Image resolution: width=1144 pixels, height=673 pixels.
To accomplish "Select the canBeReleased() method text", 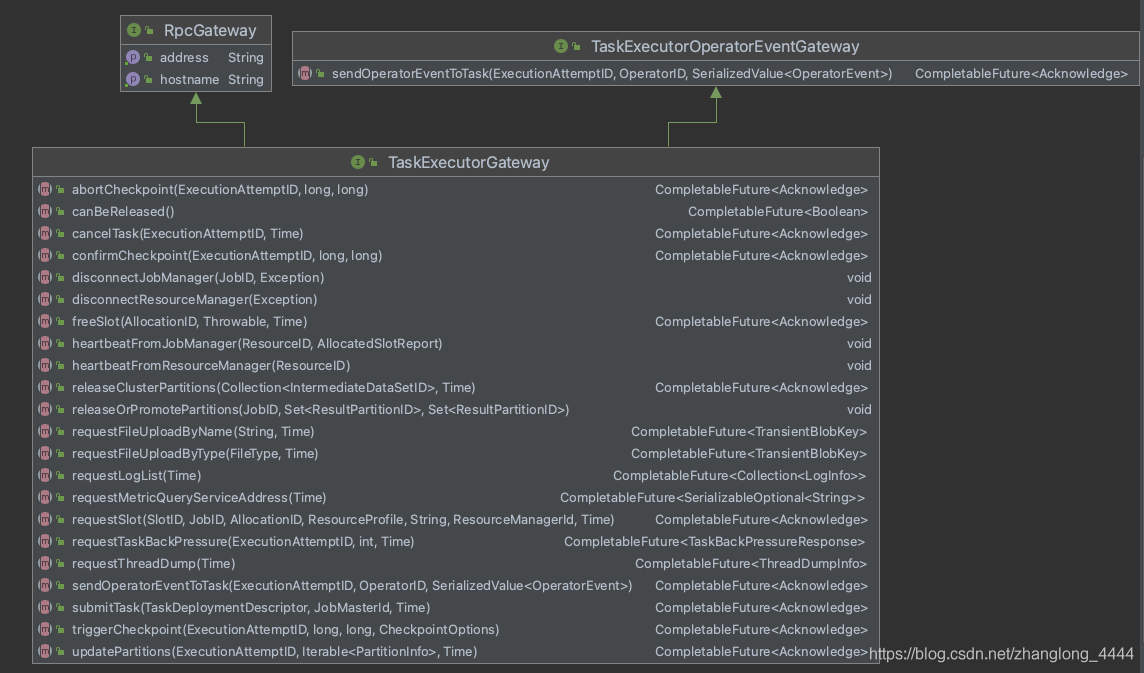I will click(123, 212).
